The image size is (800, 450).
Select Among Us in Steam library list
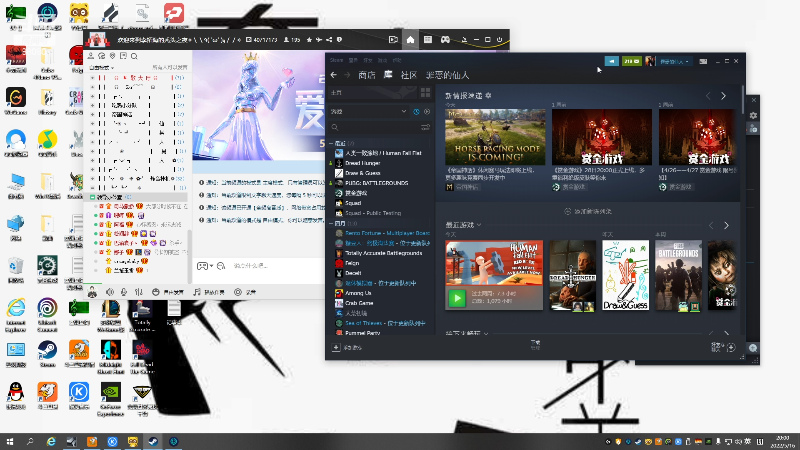click(358, 293)
